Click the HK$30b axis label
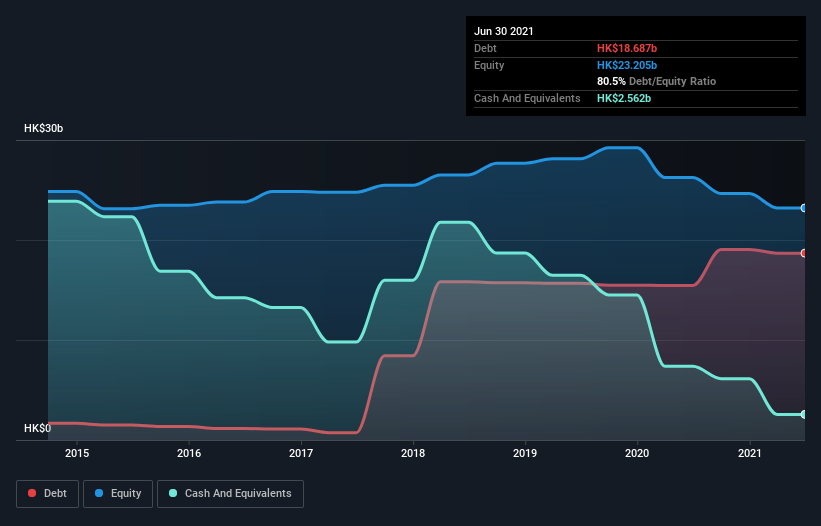 click(x=43, y=129)
